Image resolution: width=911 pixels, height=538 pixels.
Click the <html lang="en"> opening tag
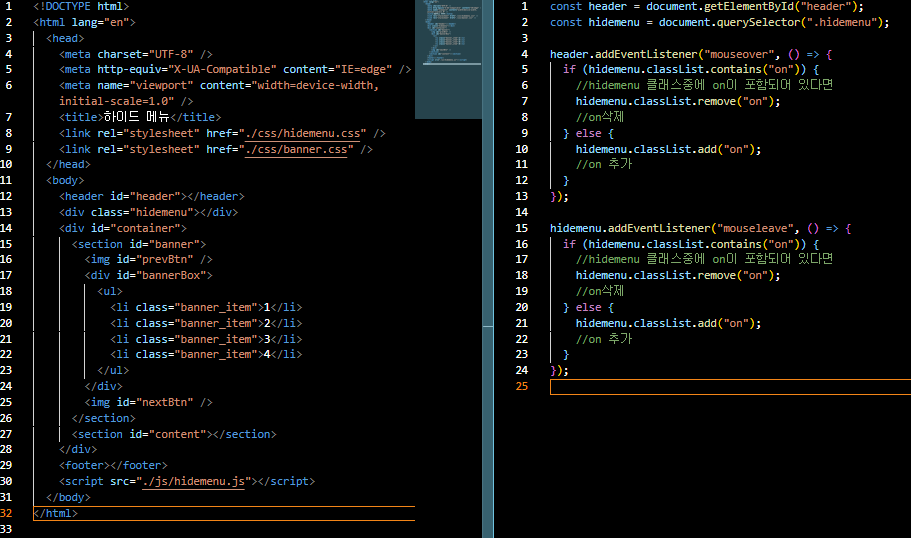[84, 22]
